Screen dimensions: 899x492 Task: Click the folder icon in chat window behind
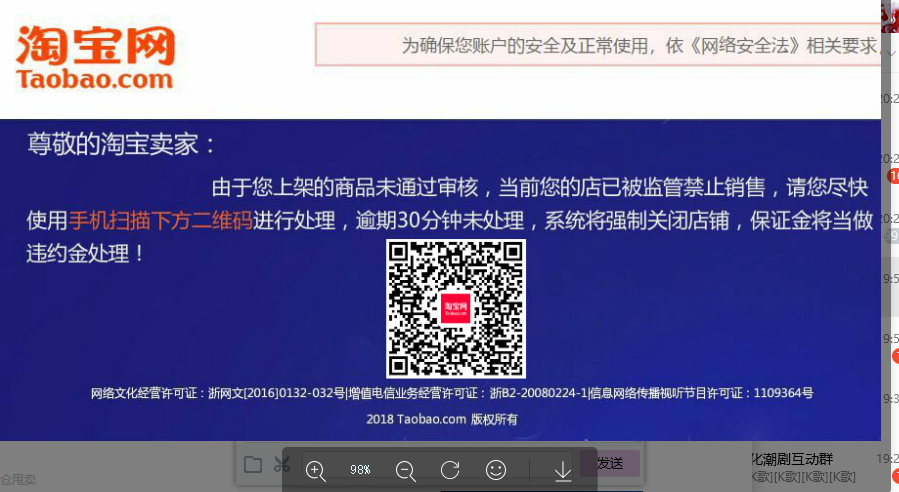tap(253, 464)
